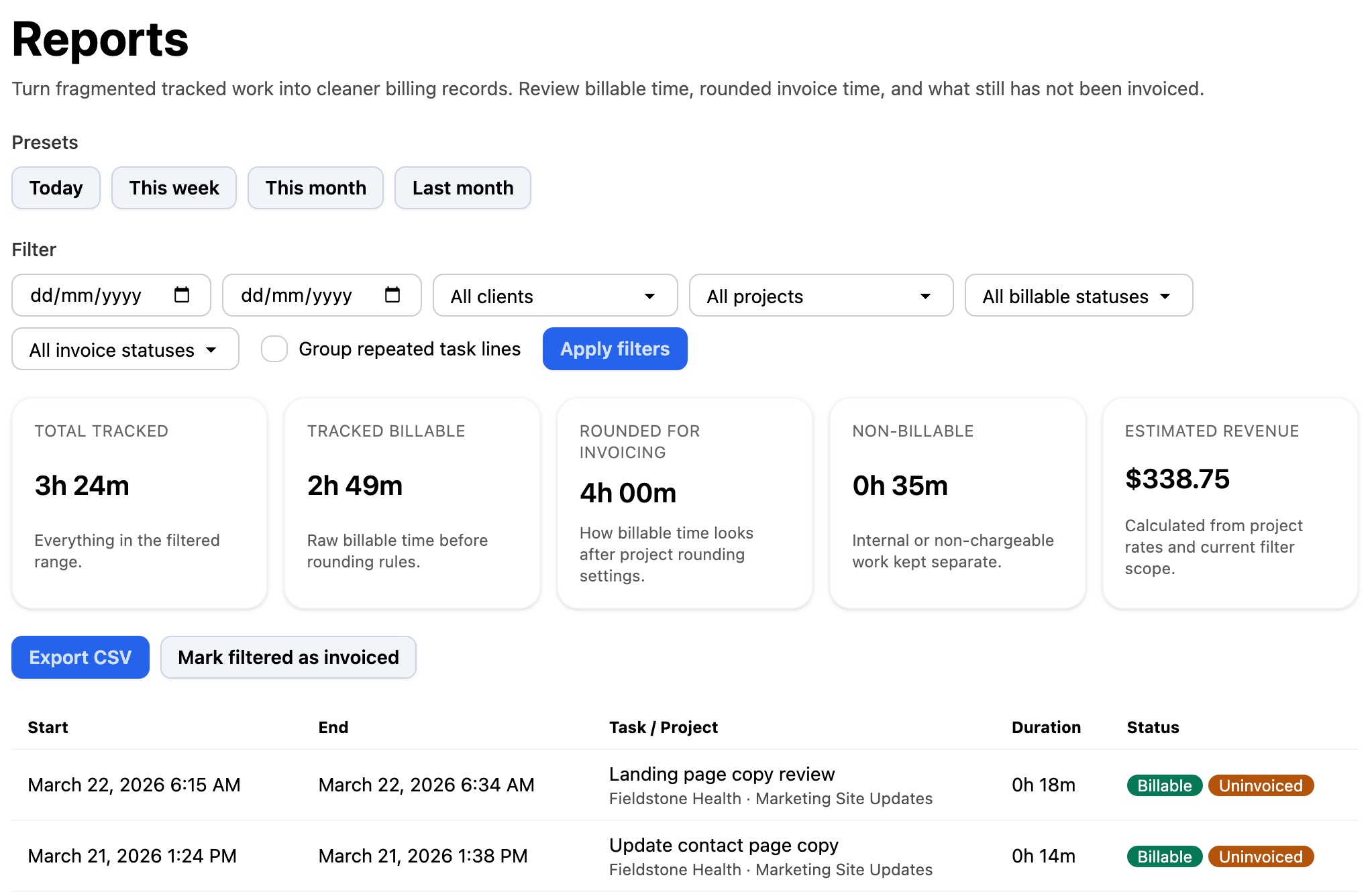The width and height of the screenshot is (1372, 892).
Task: Enable Group repeated task lines
Action: (x=274, y=349)
